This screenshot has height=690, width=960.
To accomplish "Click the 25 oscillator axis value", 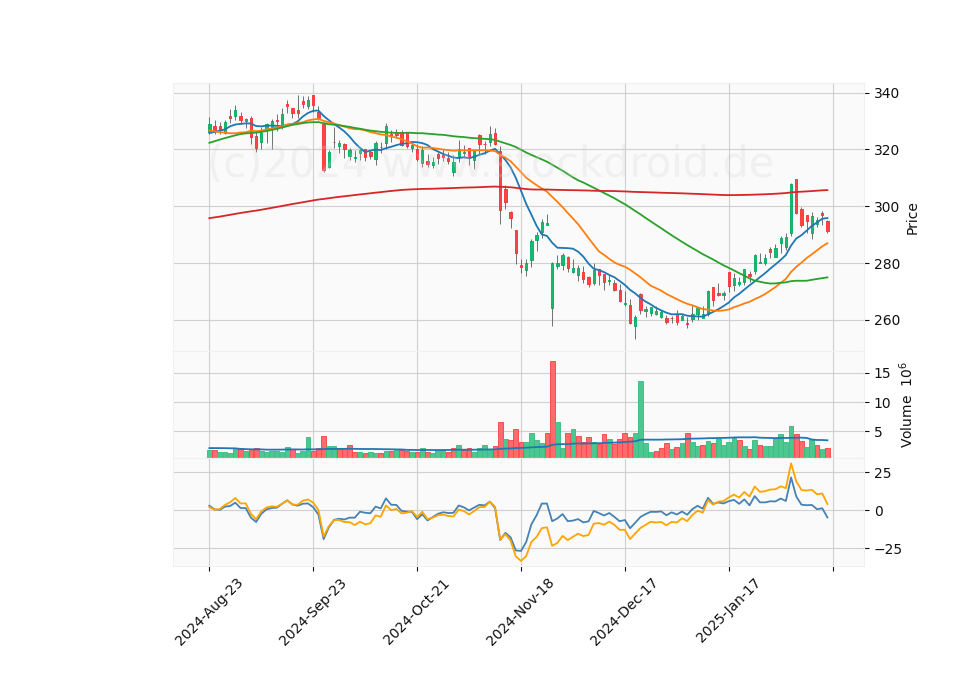I will point(882,473).
